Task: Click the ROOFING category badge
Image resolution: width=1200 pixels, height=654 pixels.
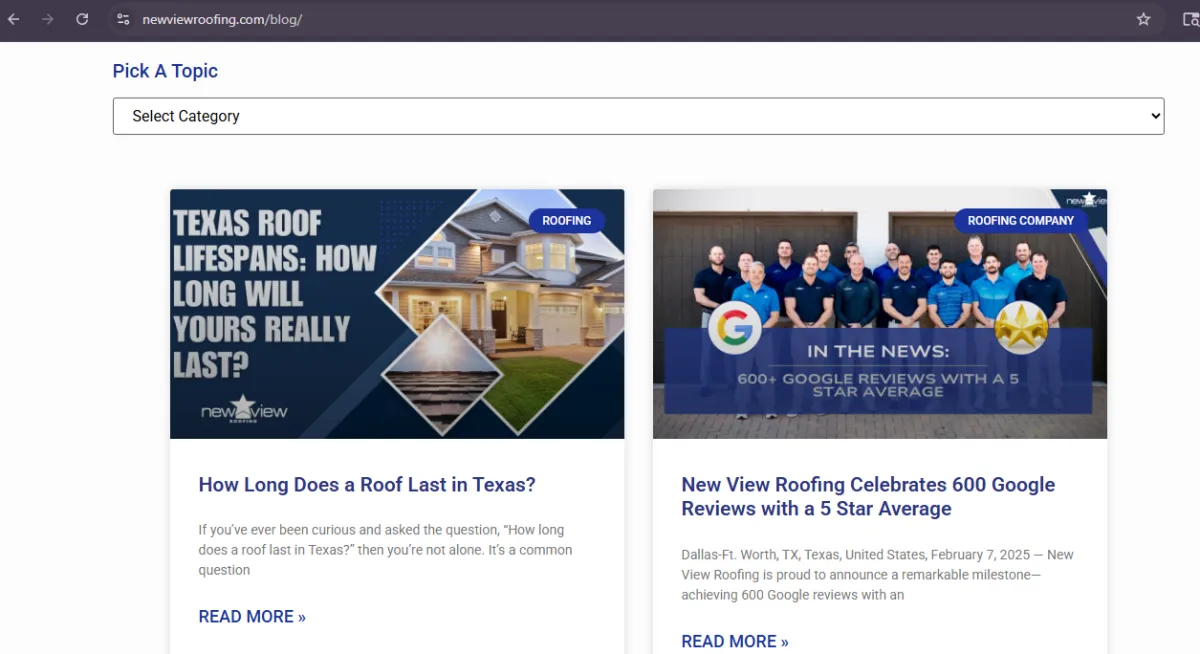Action: tap(566, 220)
